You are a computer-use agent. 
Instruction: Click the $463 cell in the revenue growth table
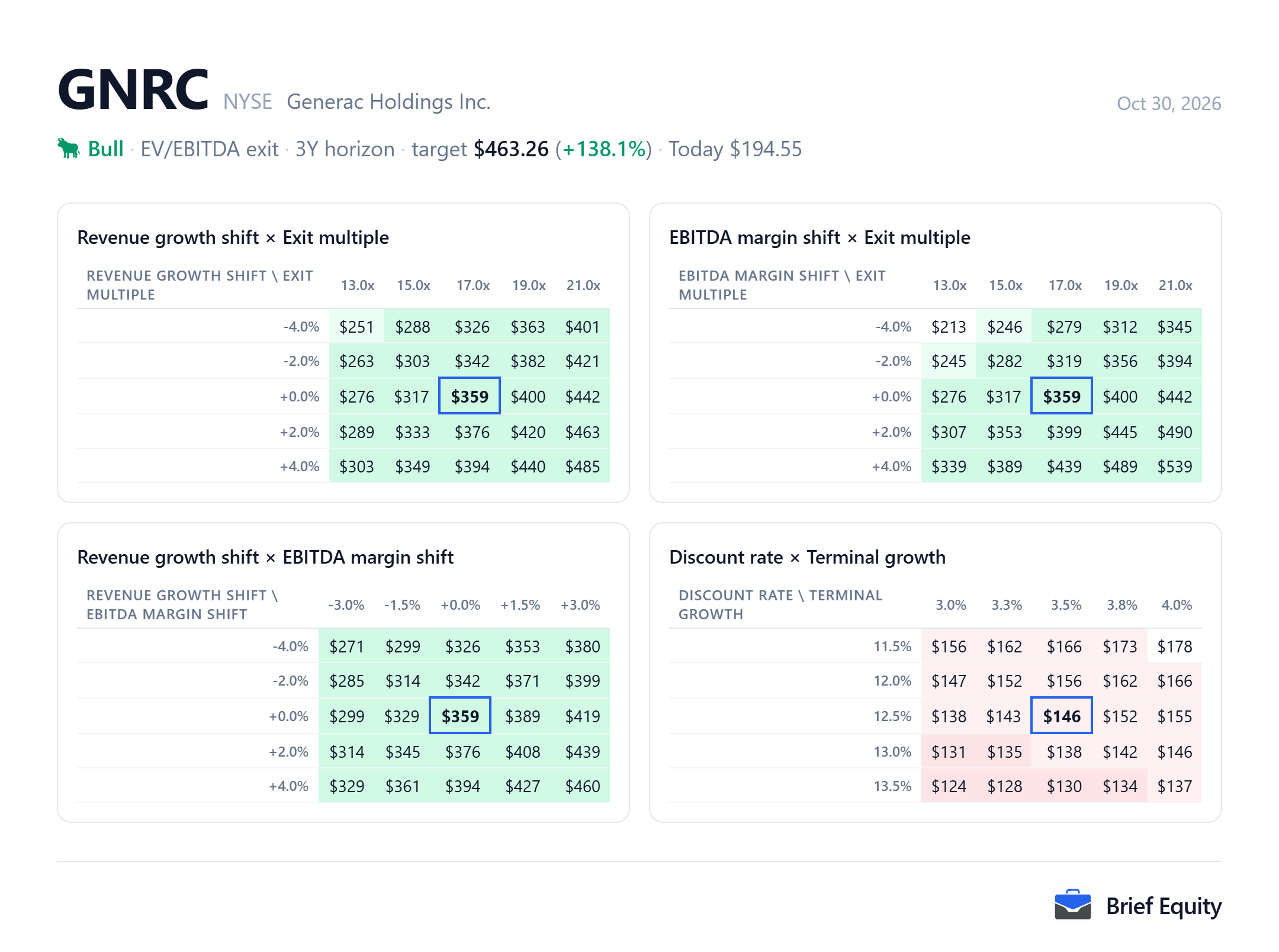583,432
